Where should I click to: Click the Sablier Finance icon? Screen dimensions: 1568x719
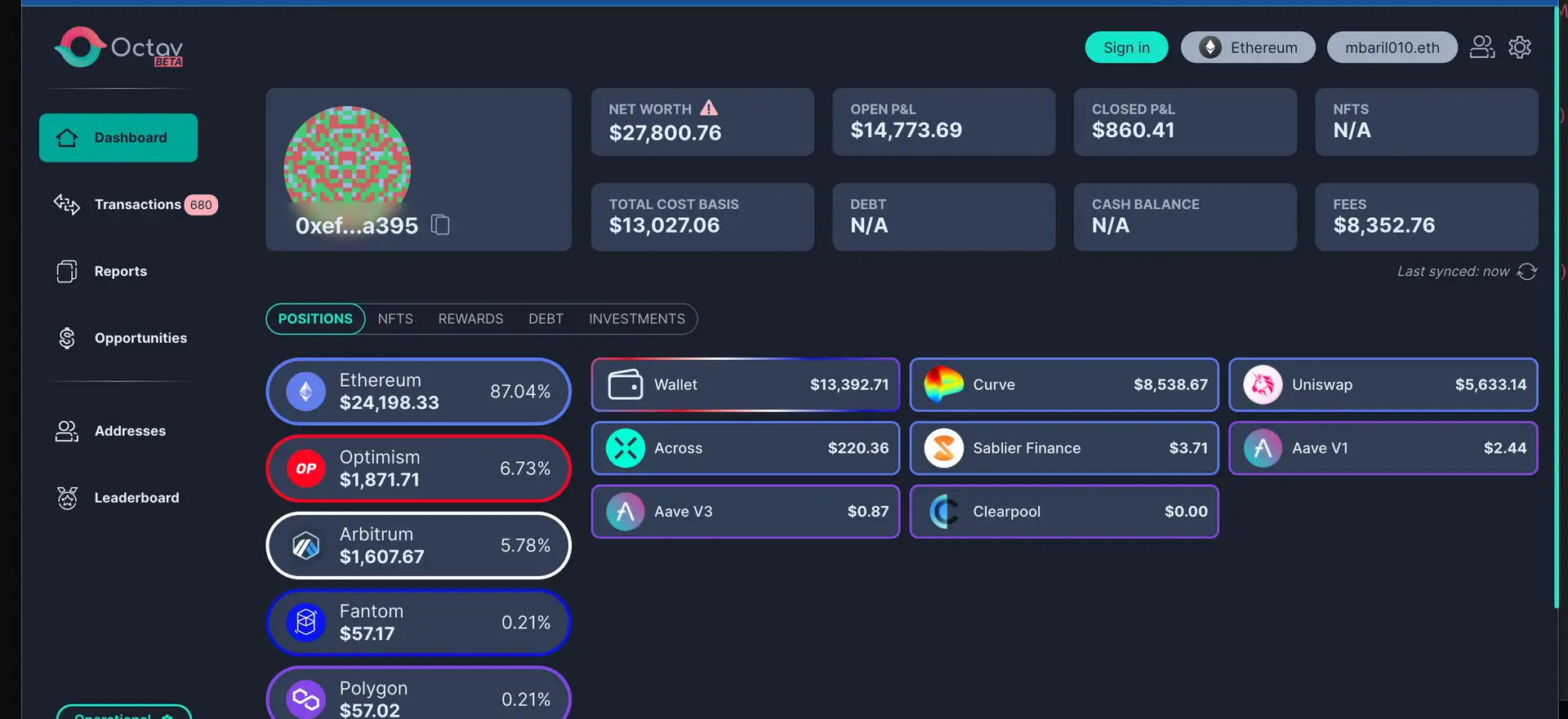[x=944, y=448]
